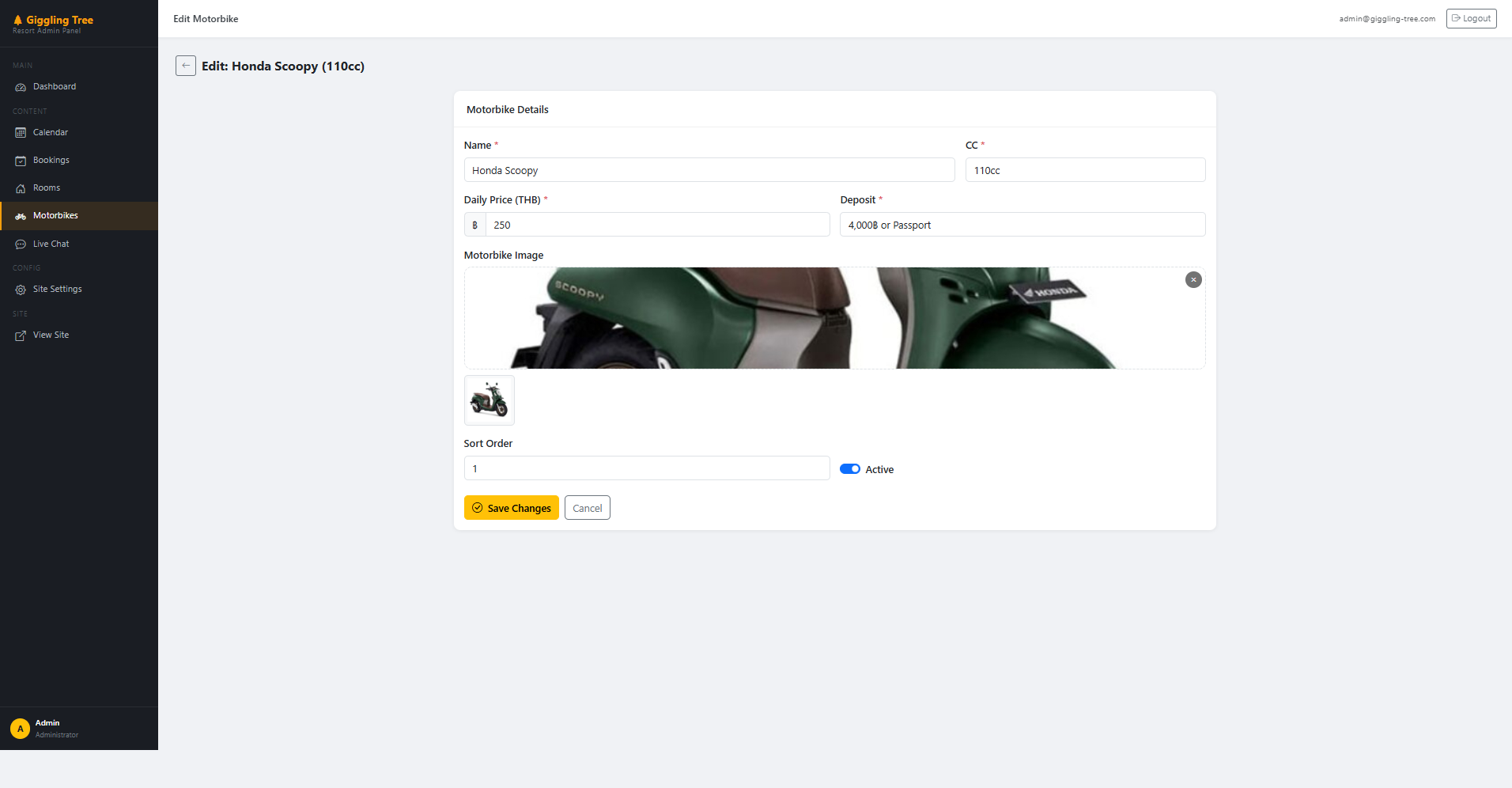
Task: Click the Sort Order input
Action: (647, 468)
